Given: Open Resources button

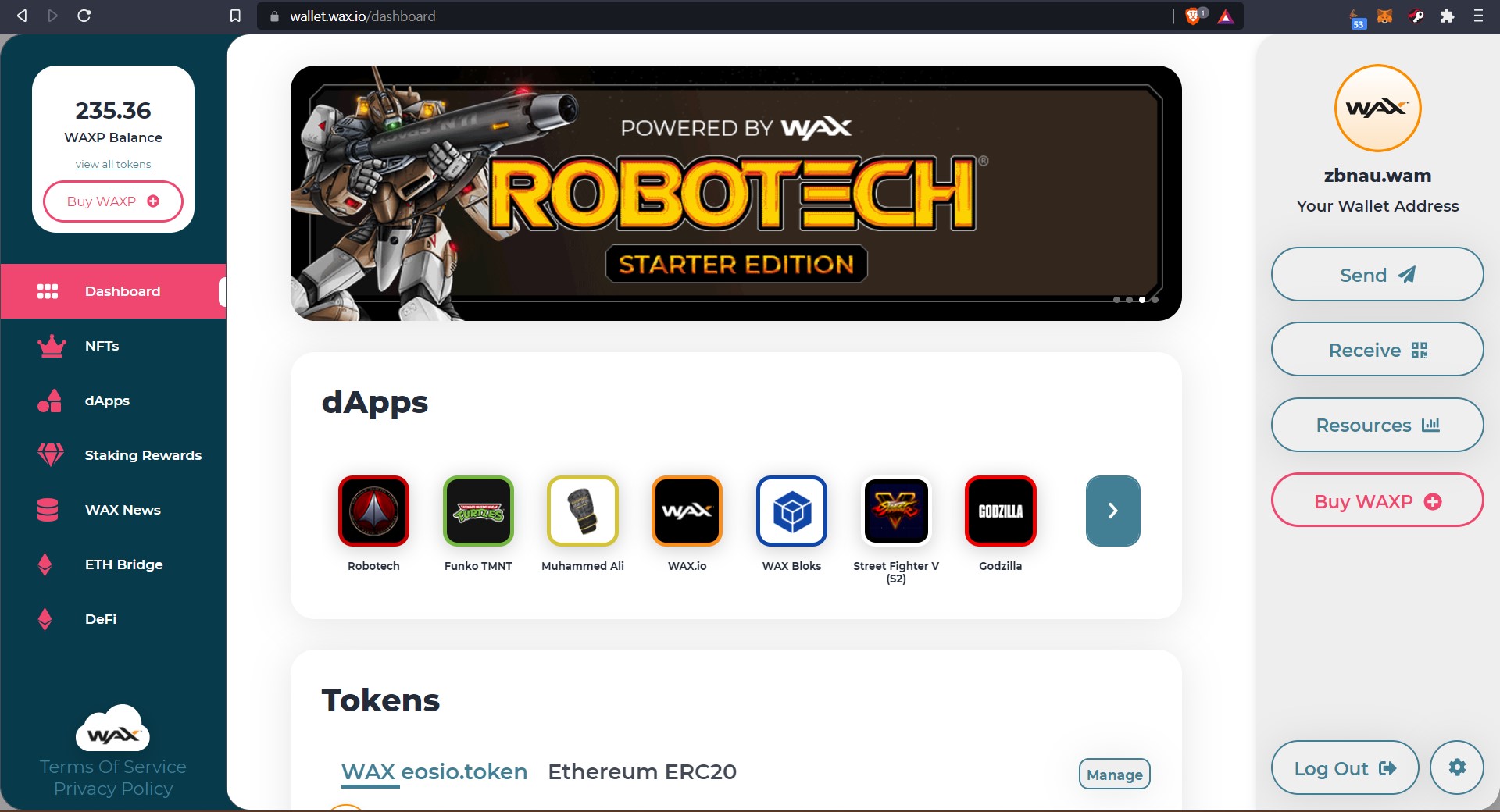Looking at the screenshot, I should tap(1377, 425).
